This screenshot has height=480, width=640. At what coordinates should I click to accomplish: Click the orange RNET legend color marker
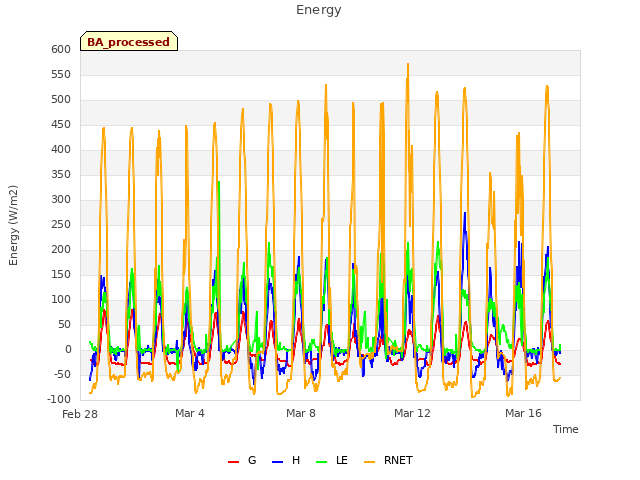369,462
